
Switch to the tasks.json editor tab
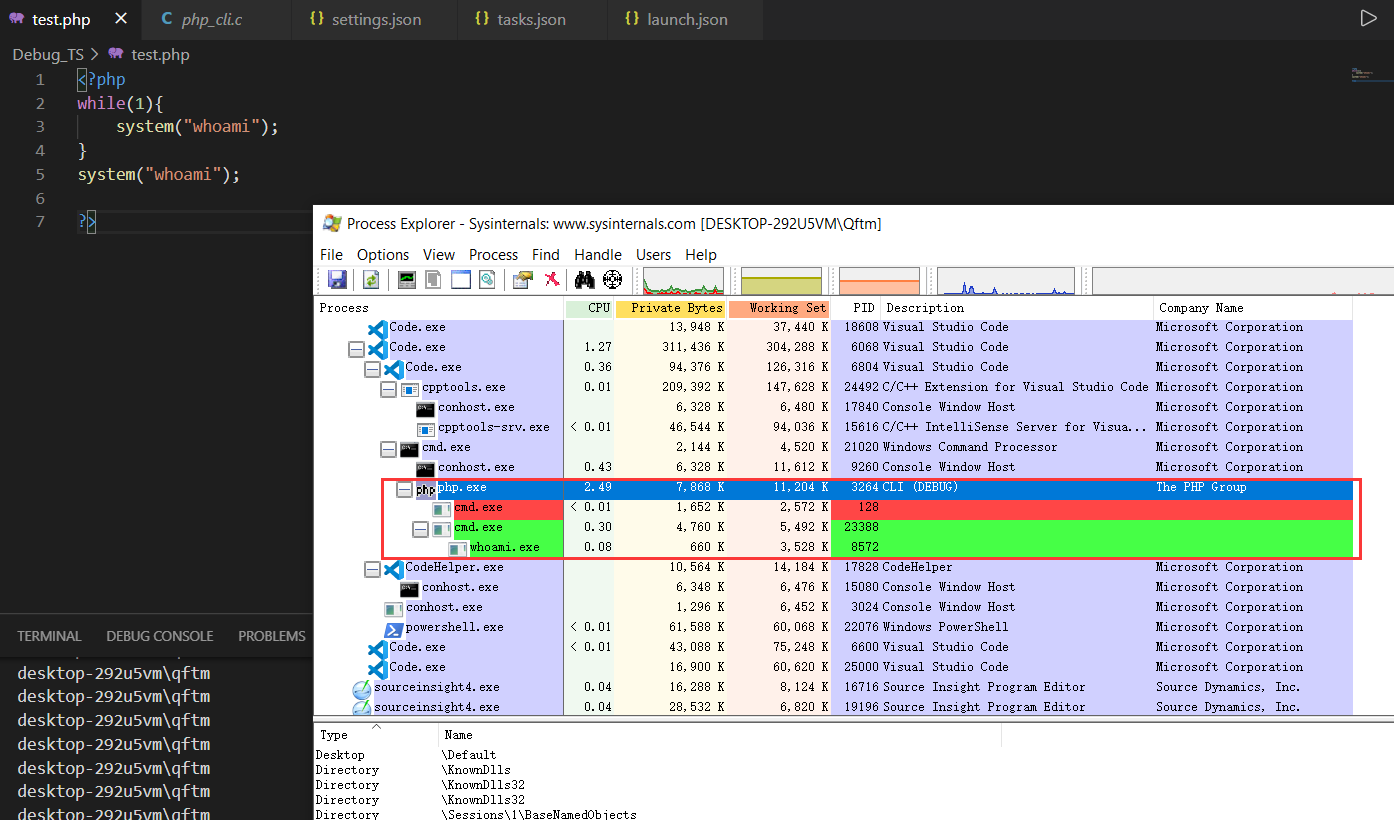[532, 19]
